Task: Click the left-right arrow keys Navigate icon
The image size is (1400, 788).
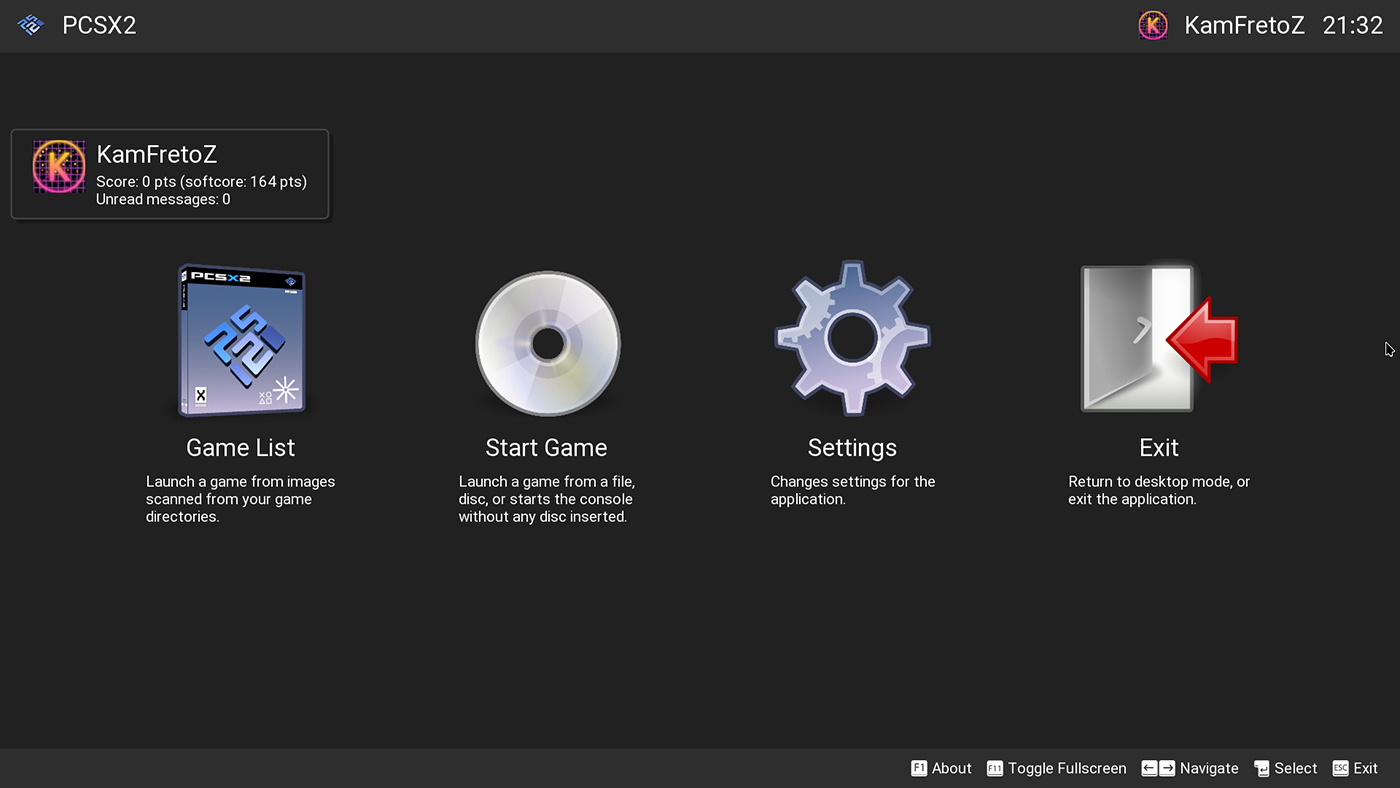Action: [1158, 768]
